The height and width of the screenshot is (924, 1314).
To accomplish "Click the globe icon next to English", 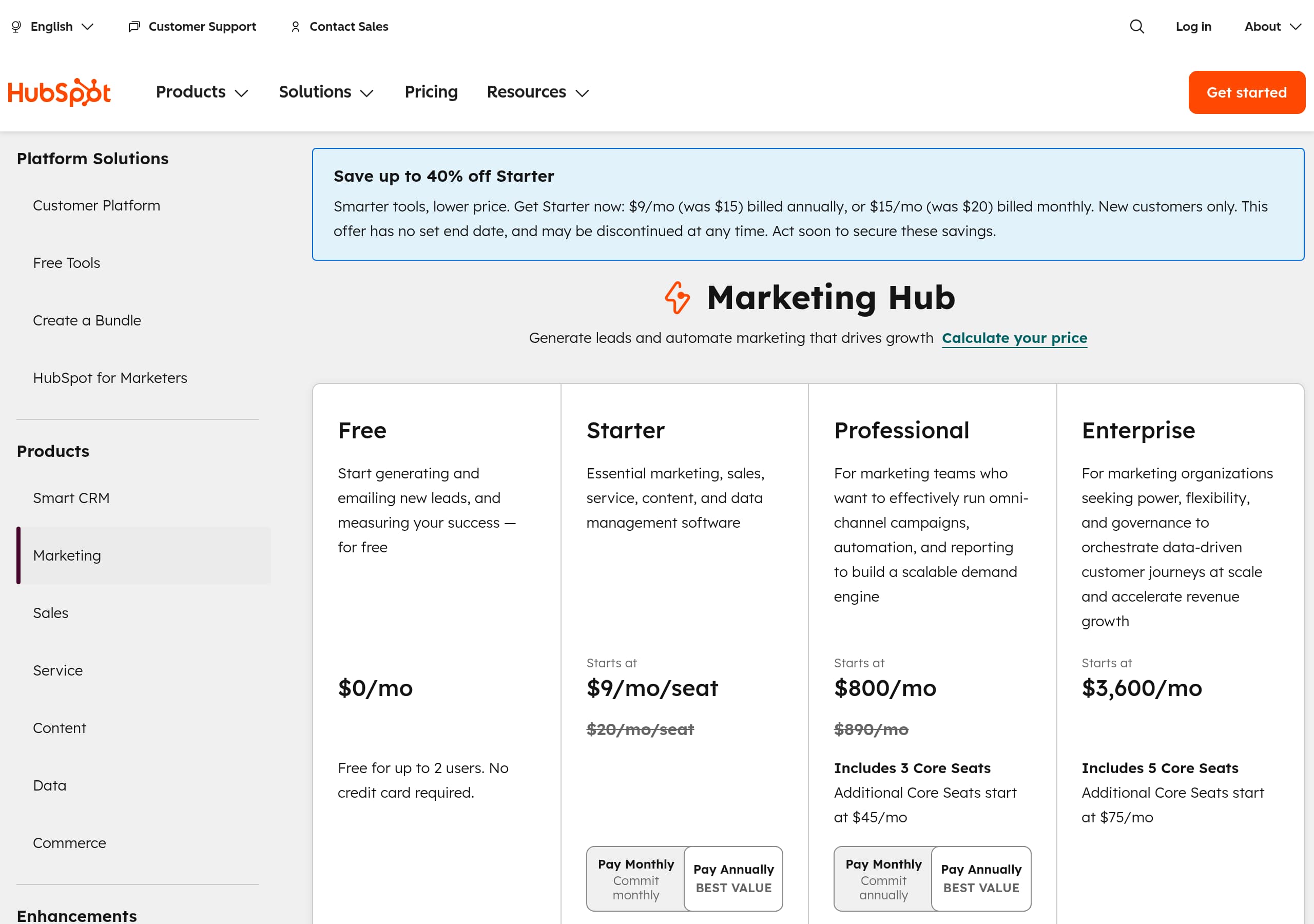I will tap(15, 26).
